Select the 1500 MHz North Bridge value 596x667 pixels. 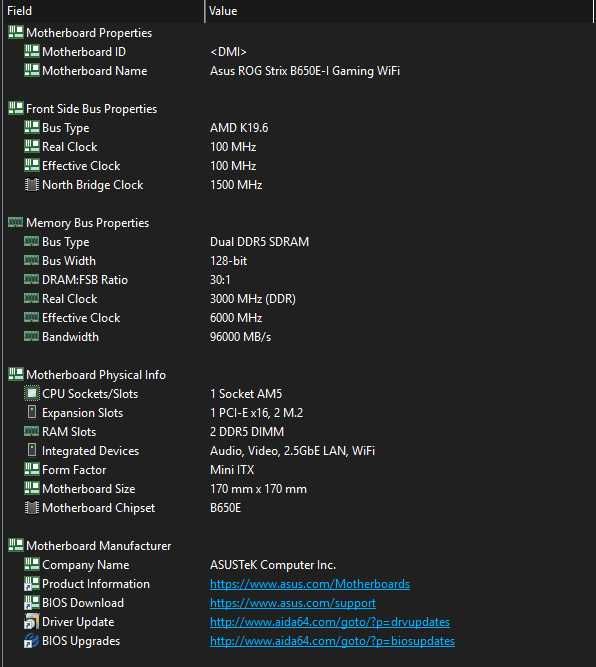point(236,185)
